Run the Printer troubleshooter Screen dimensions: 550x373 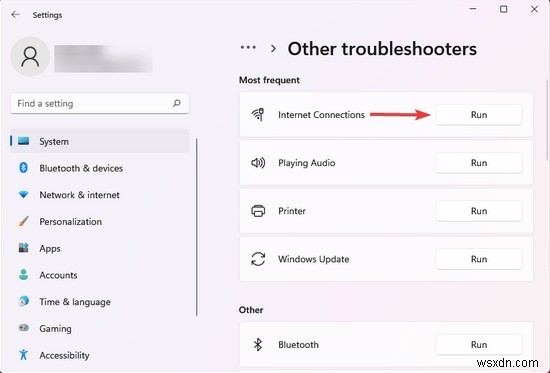pyautogui.click(x=479, y=211)
